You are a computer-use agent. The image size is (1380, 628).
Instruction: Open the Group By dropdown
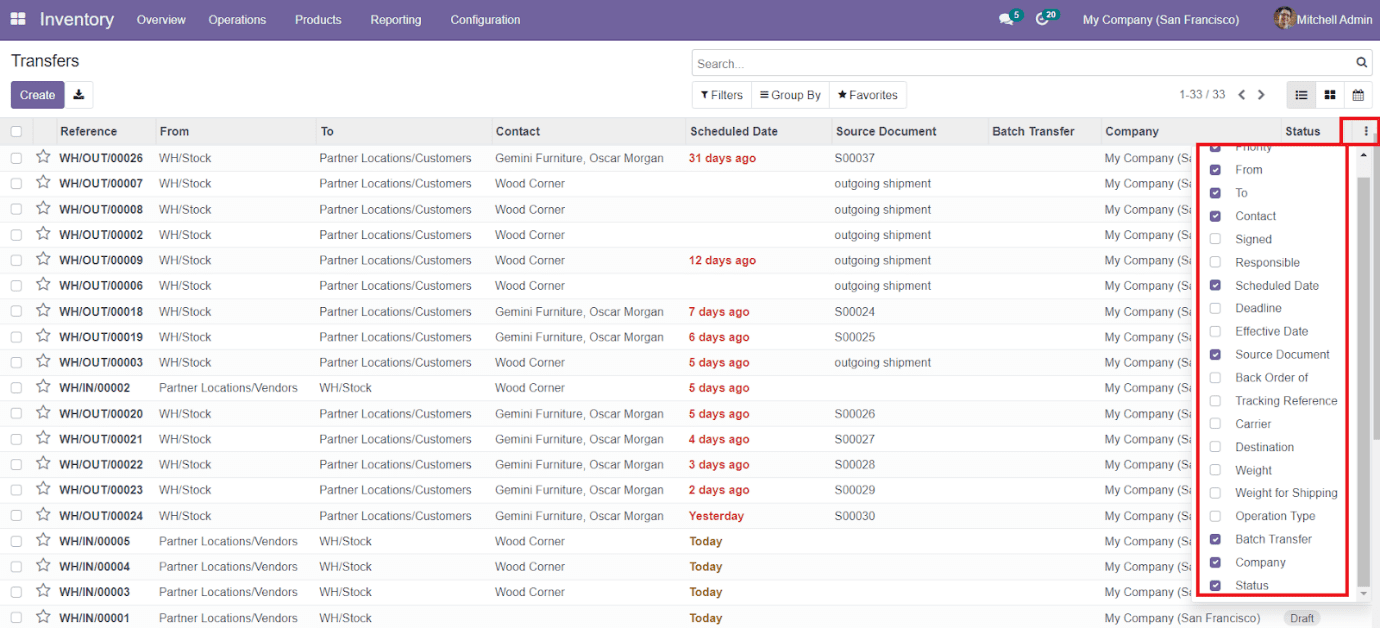789,94
